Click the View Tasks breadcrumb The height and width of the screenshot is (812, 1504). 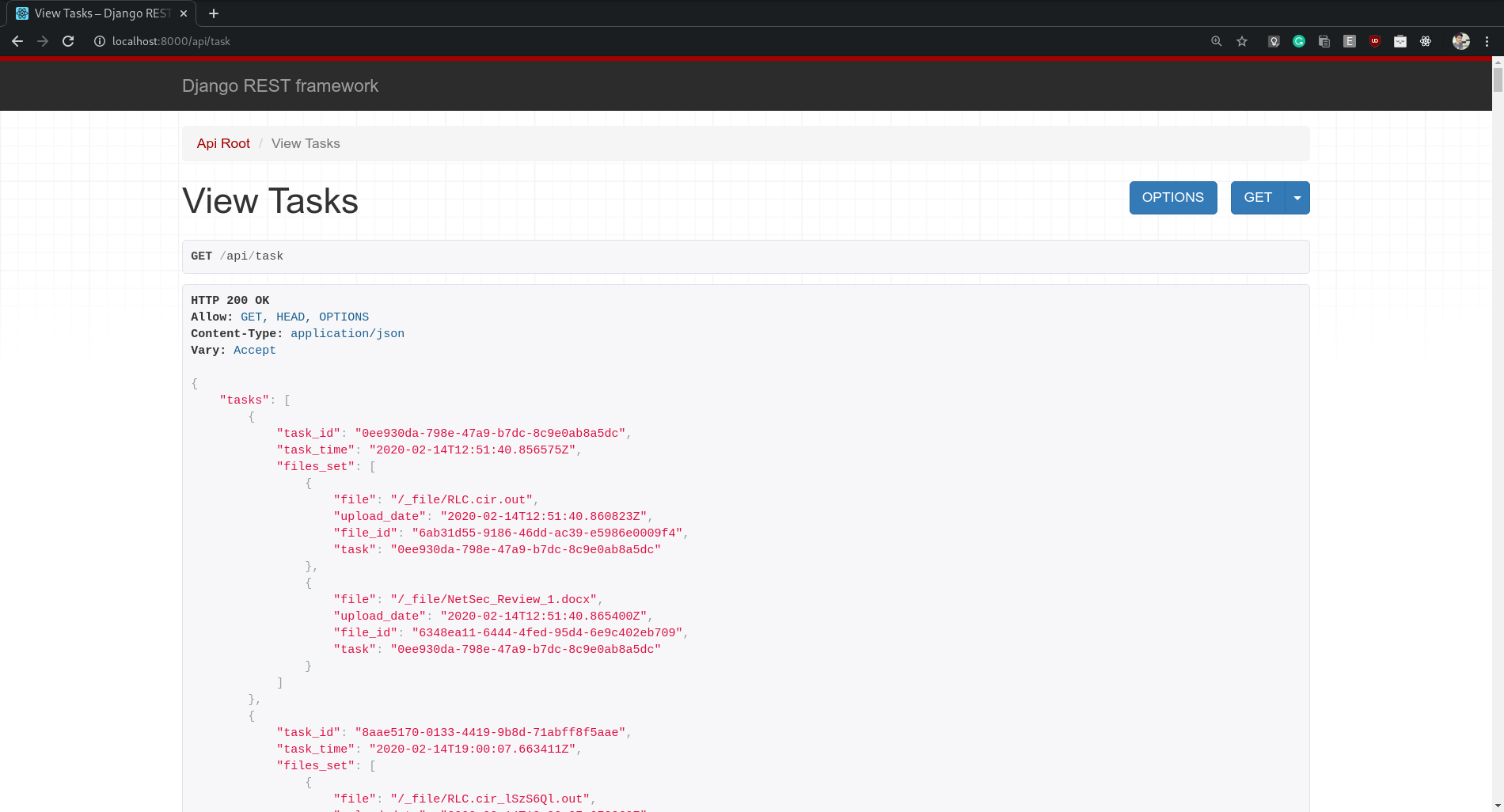(x=306, y=143)
